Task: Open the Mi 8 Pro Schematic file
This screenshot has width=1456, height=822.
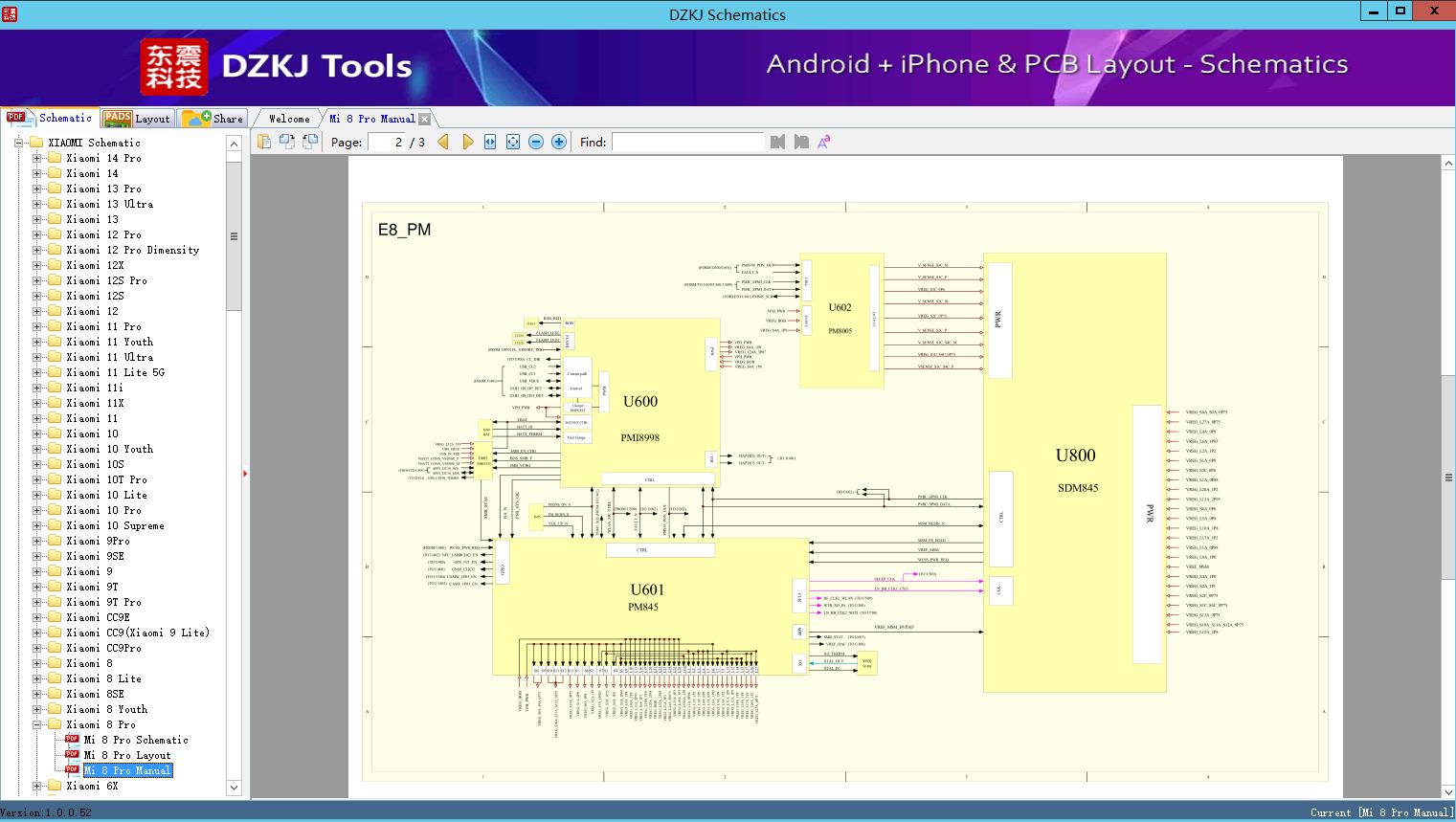Action: [135, 740]
